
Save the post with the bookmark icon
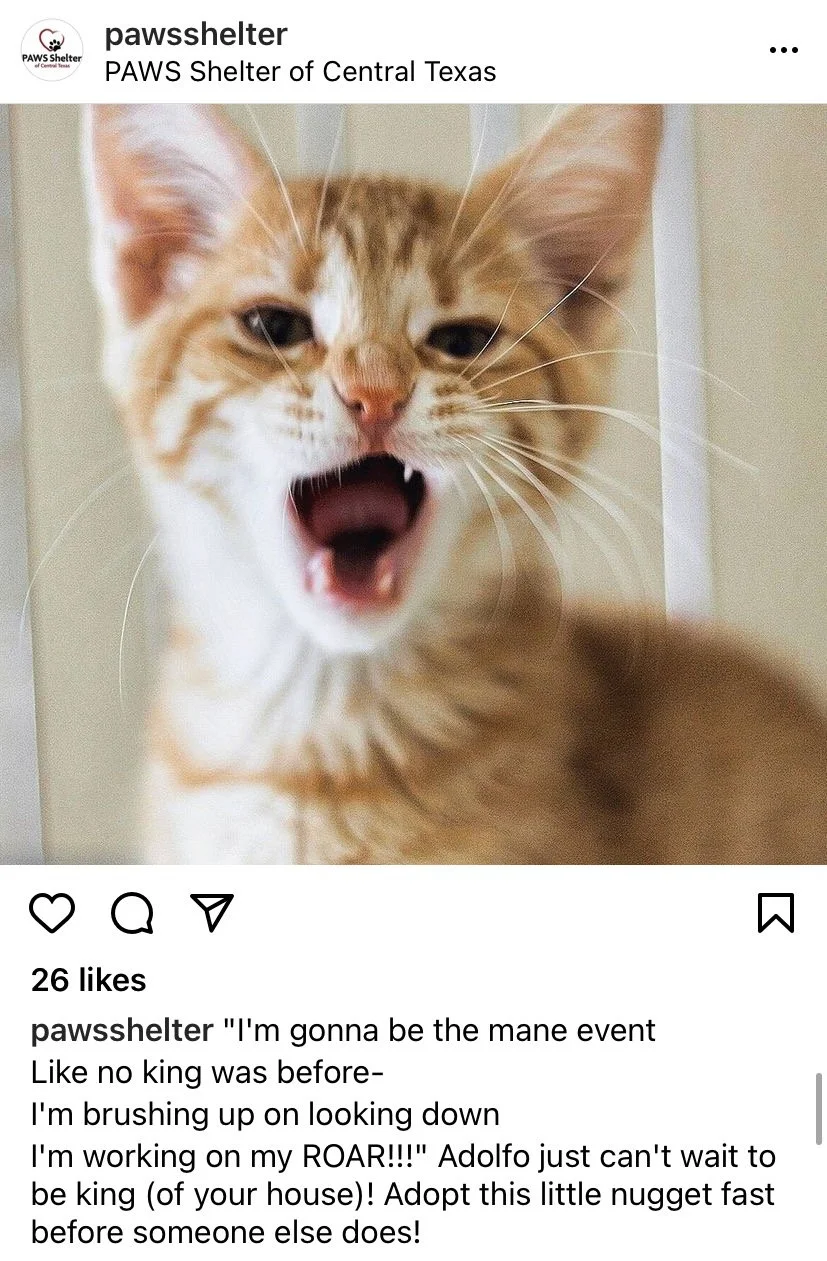pos(776,912)
